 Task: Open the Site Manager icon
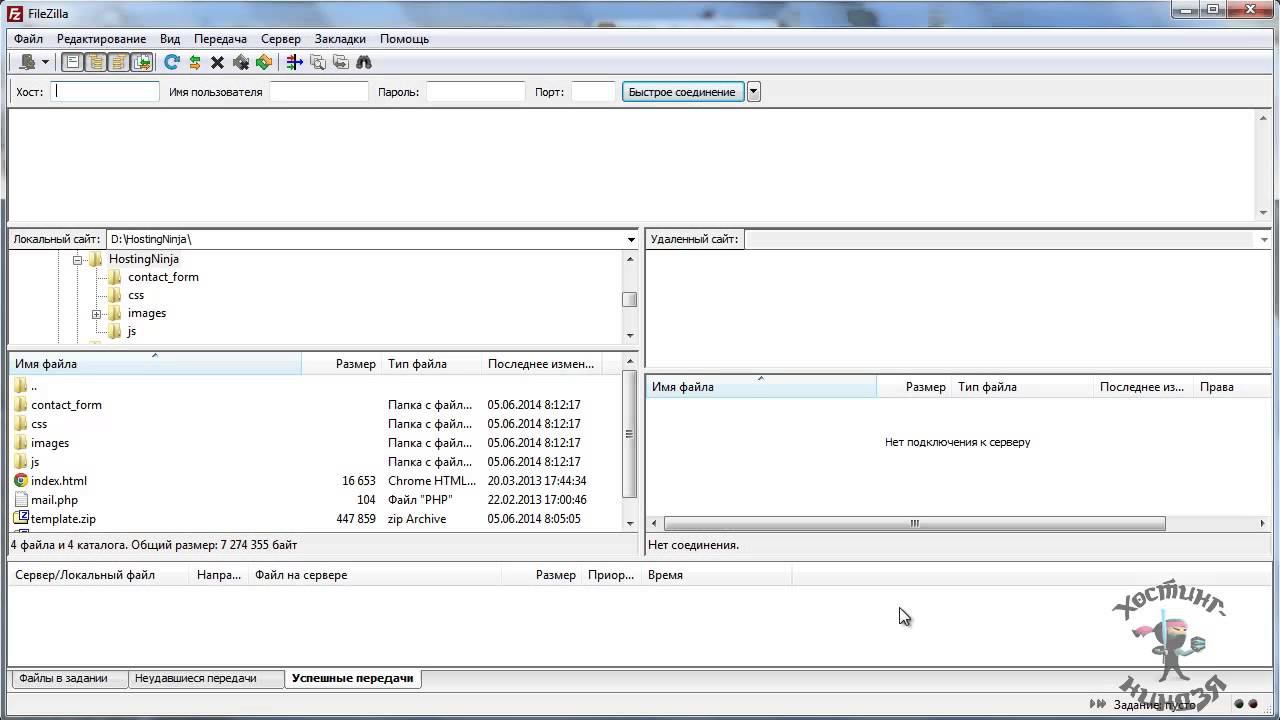pos(27,62)
